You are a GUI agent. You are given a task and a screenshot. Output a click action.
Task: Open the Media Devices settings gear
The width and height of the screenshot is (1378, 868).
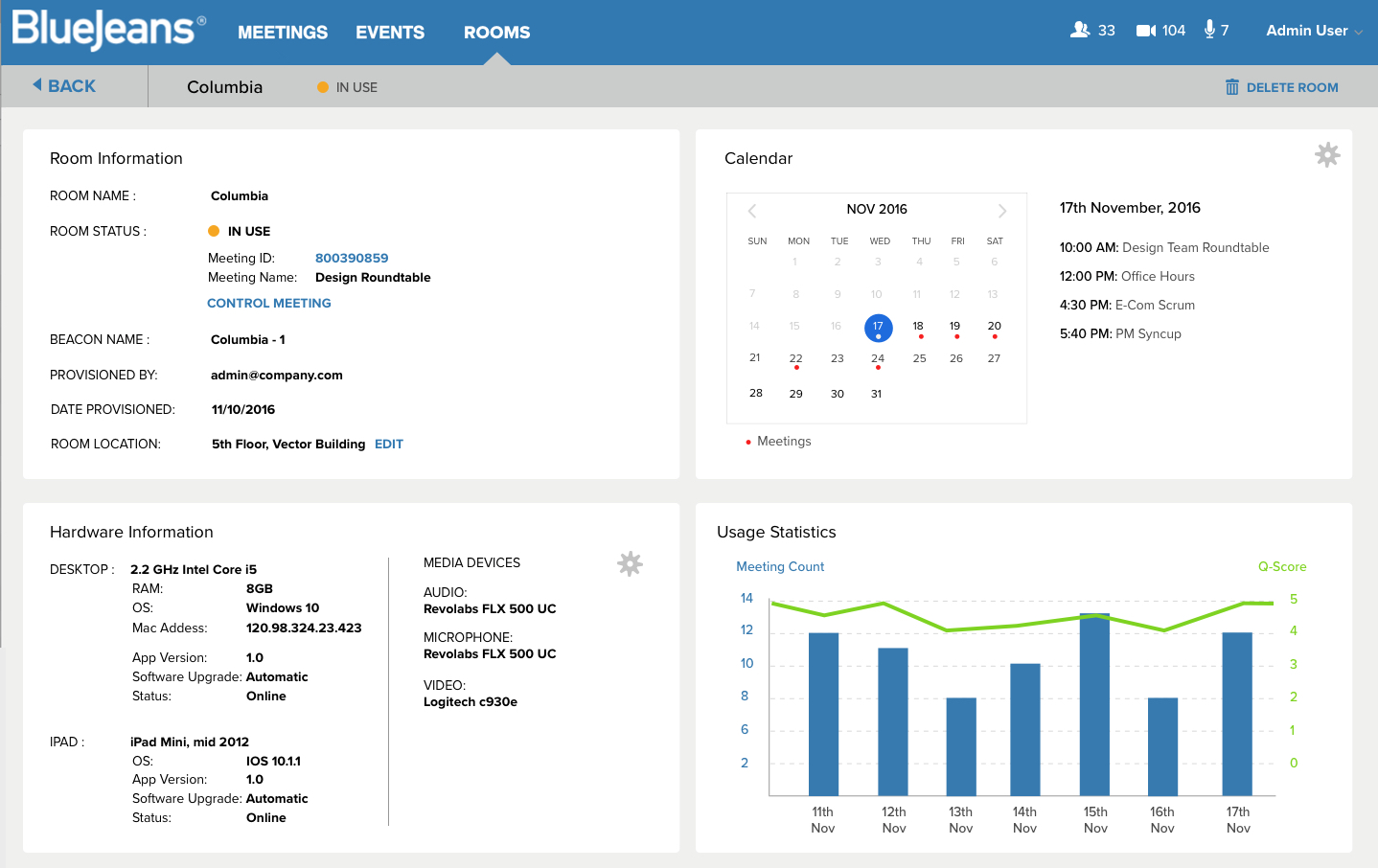(x=630, y=563)
